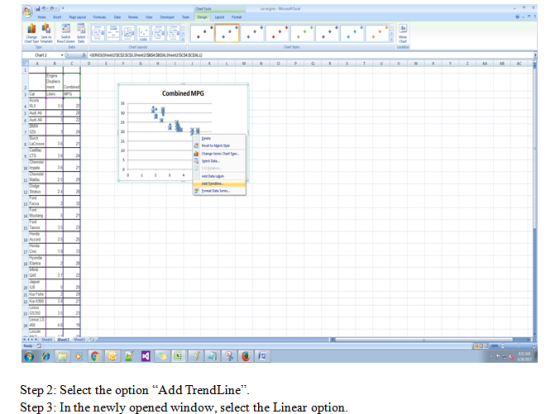560x414 pixels.
Task: Open the Chart Tools Layout tab
Action: 219,17
